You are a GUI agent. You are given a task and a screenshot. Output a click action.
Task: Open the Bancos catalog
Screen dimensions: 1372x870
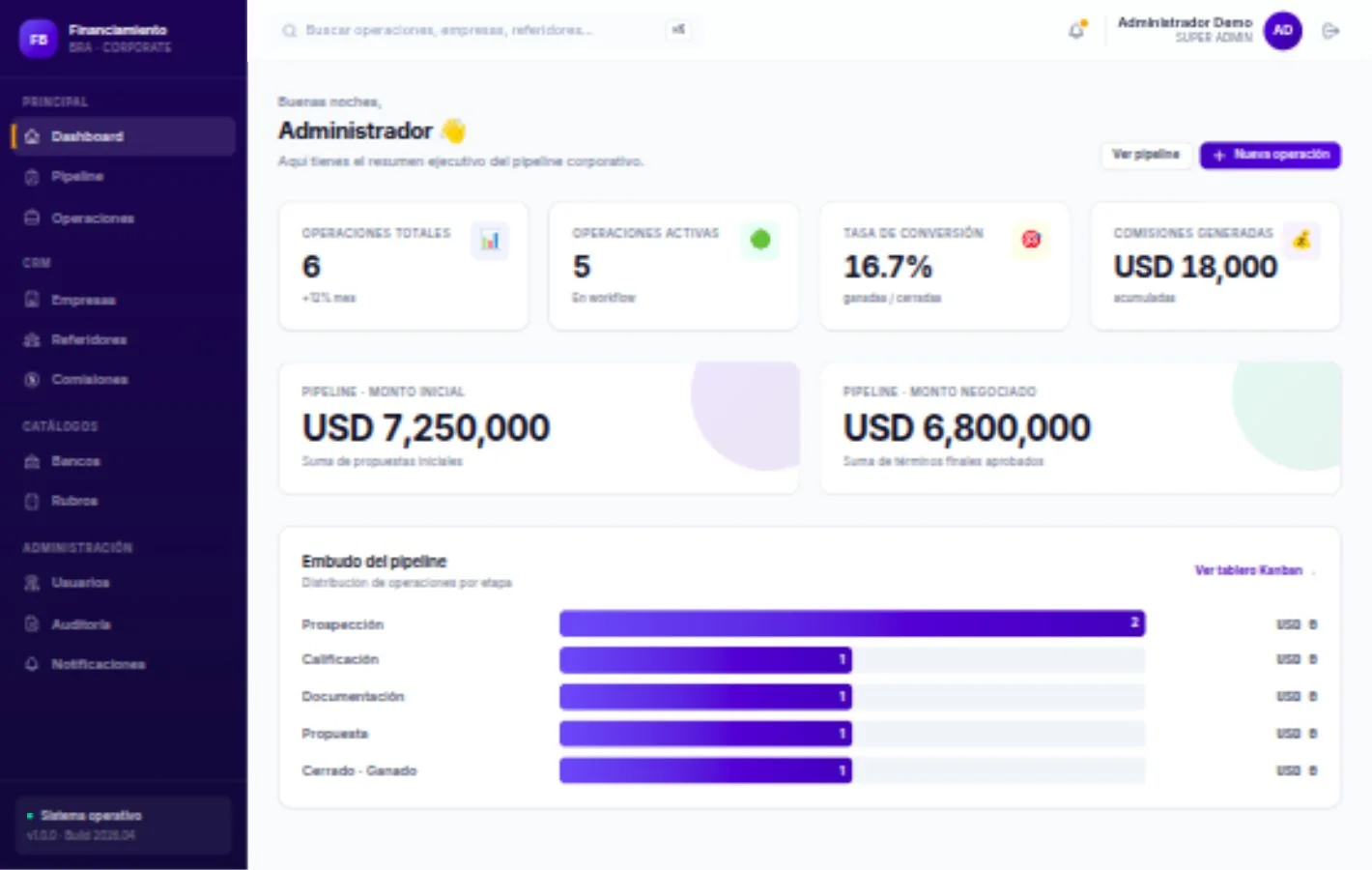[124, 461]
